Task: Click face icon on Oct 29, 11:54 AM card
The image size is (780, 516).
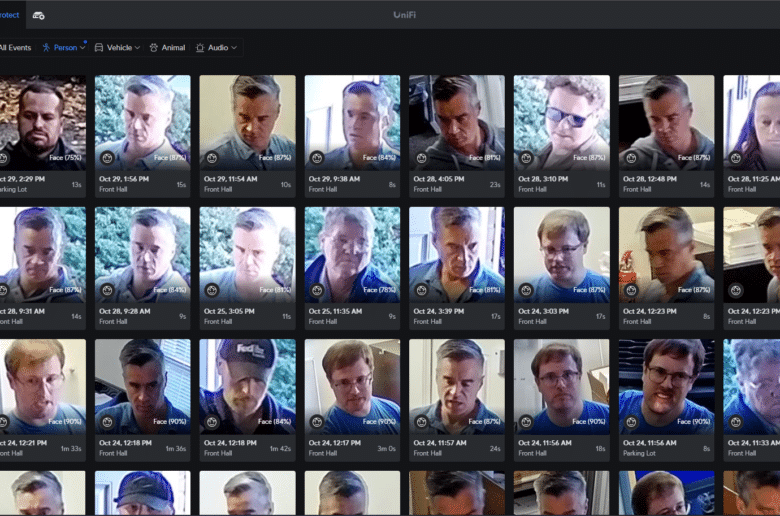Action: 212,158
